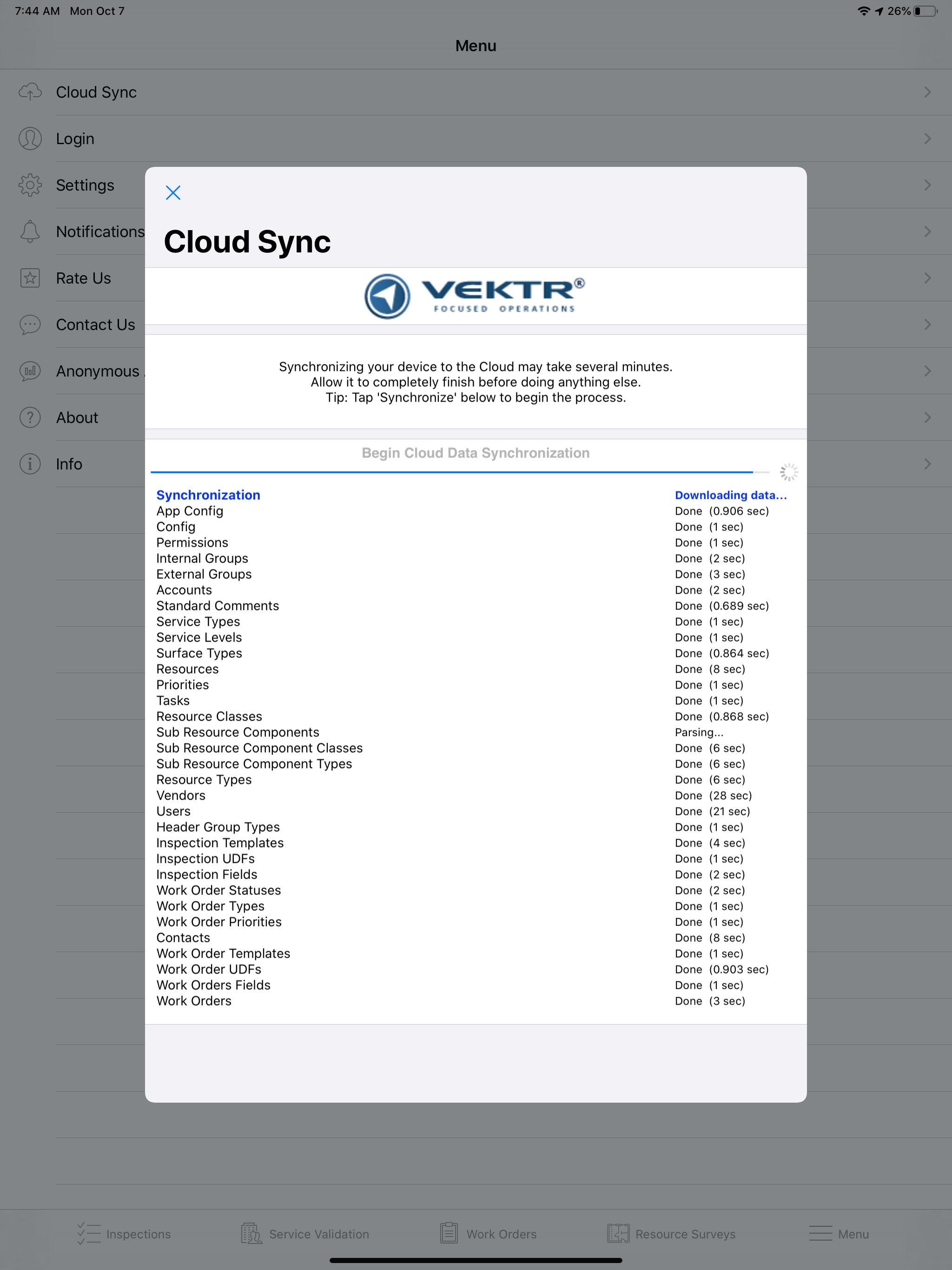Viewport: 952px width, 1270px height.
Task: Open the Cloud Sync row chevron
Action: click(927, 92)
